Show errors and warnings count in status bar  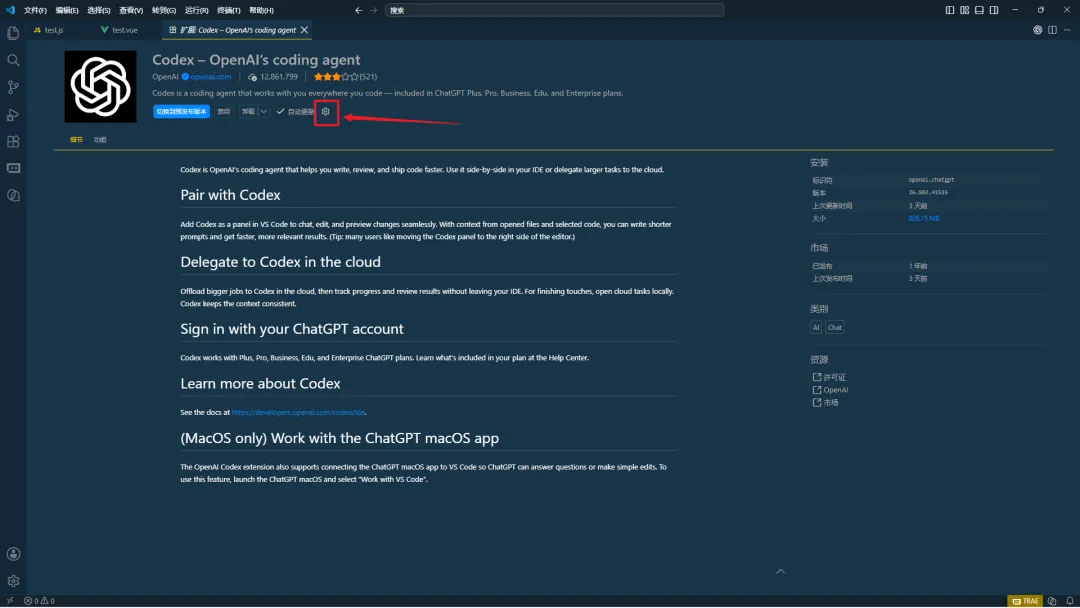[x=39, y=600]
